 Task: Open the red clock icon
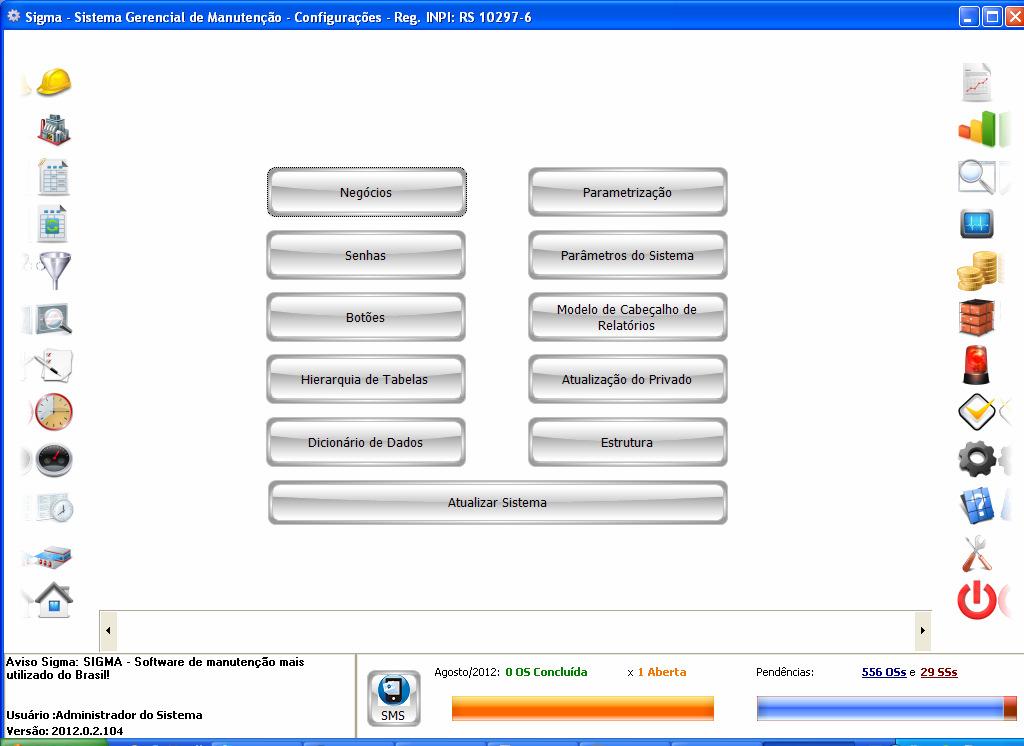(54, 412)
